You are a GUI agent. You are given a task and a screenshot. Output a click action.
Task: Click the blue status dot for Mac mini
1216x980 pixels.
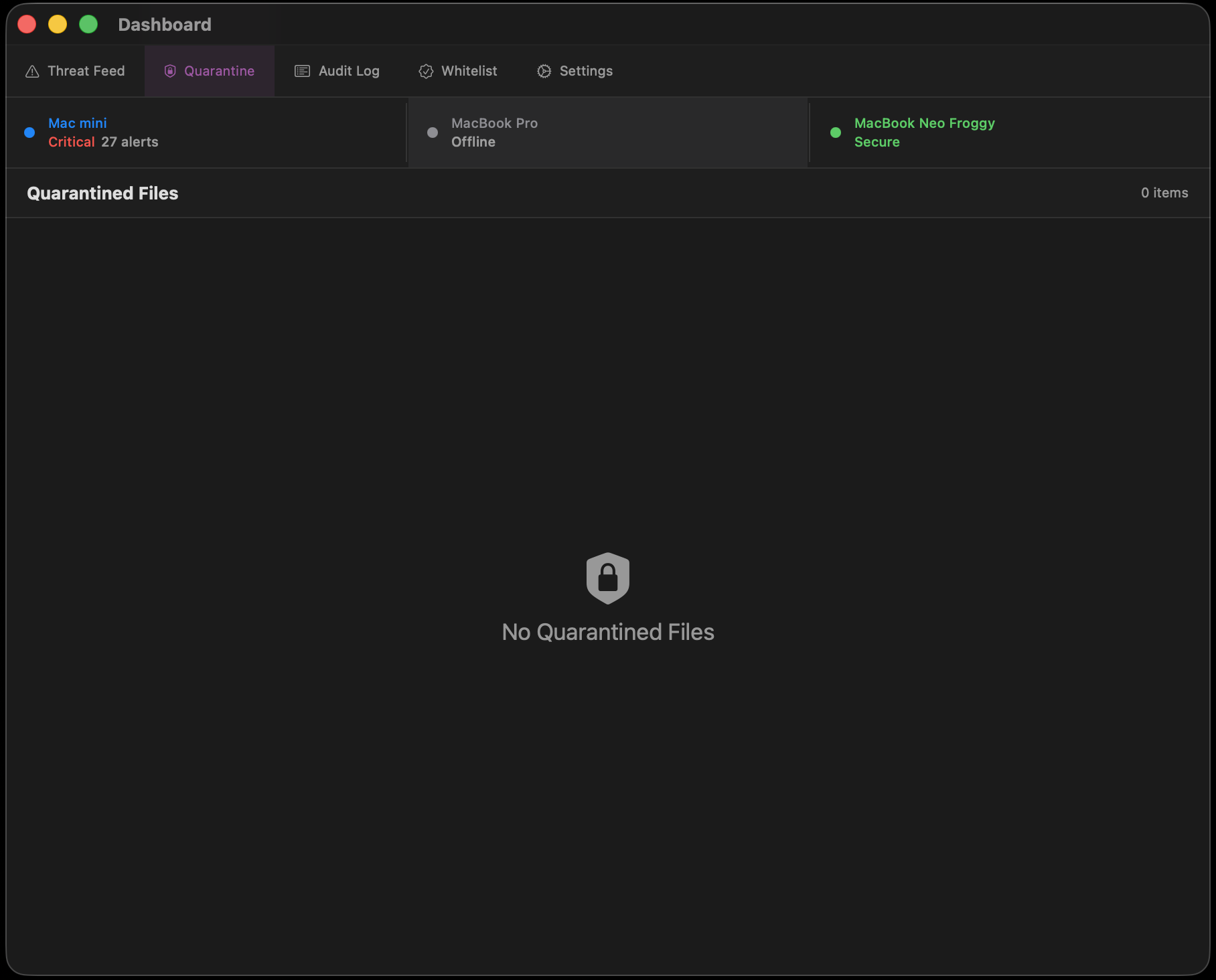coord(29,133)
